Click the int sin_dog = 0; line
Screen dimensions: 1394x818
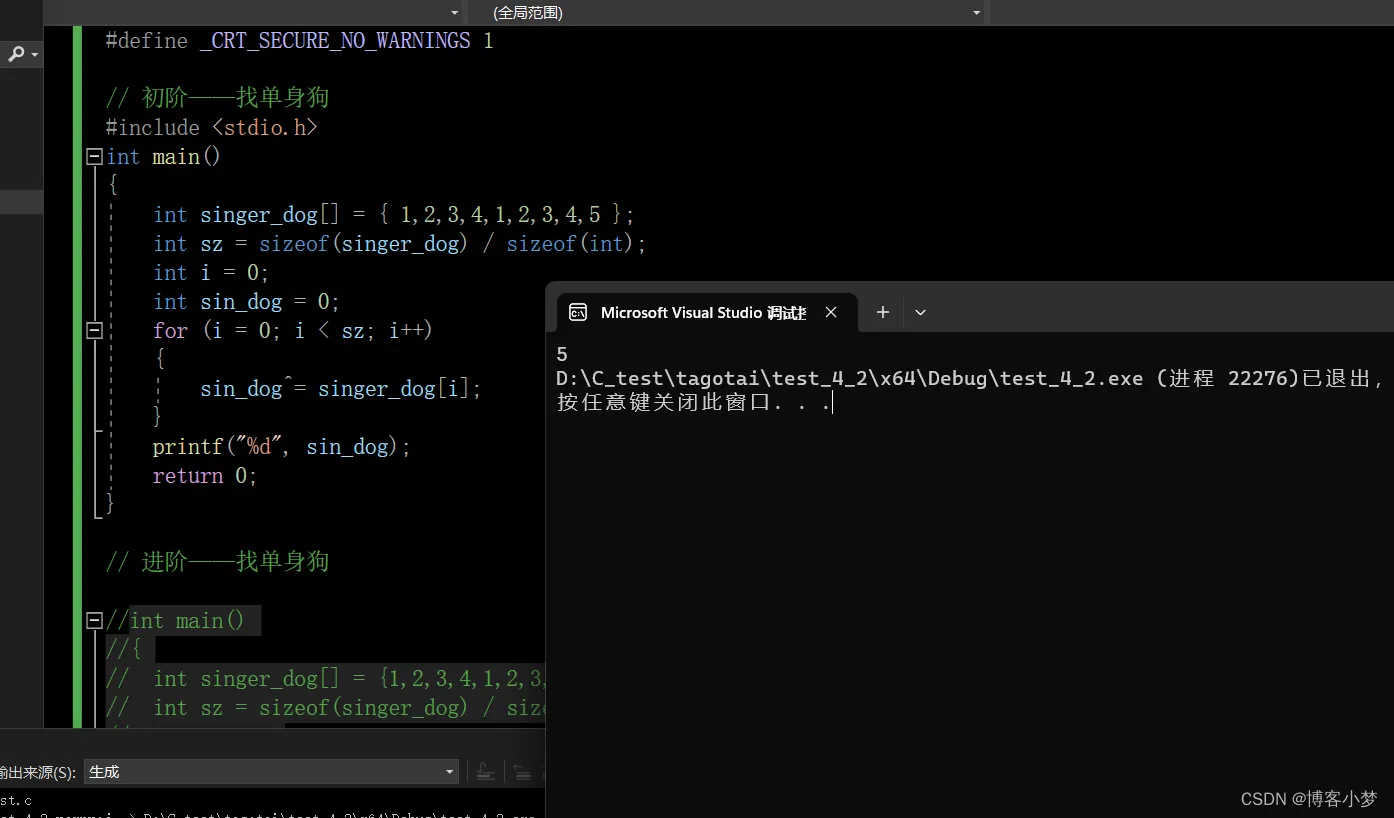click(247, 302)
